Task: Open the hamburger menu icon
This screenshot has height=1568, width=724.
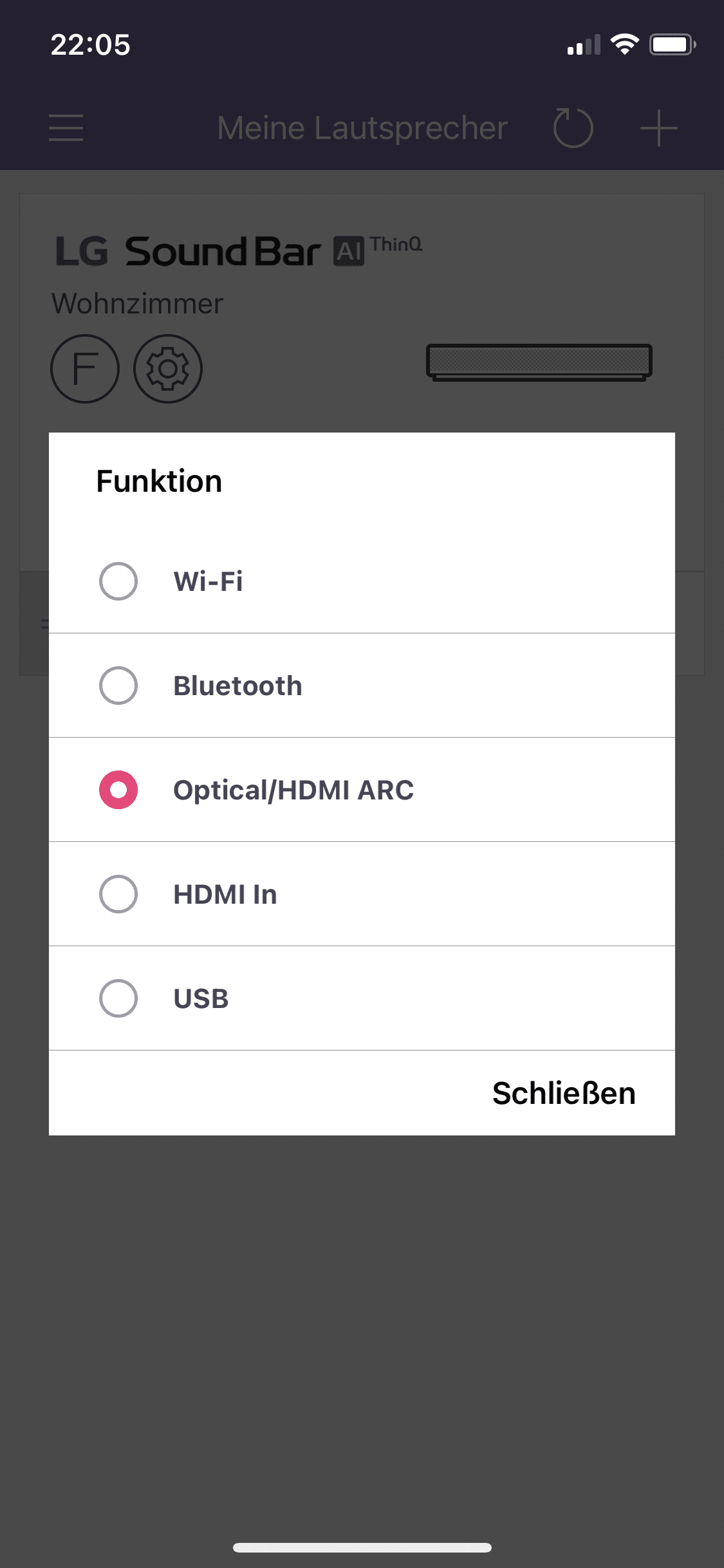Action: tap(66, 127)
